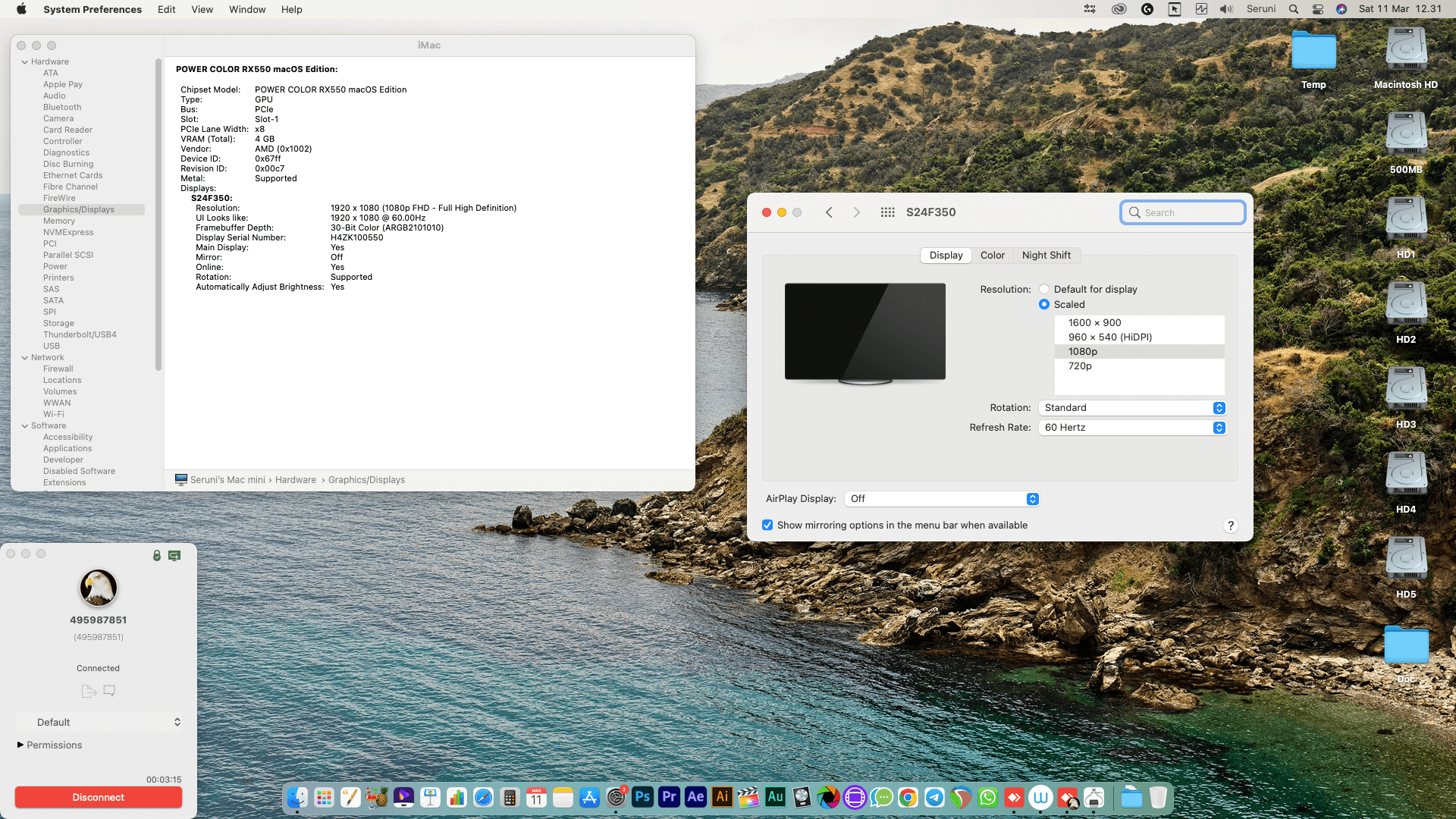
Task: Click the file transfer icon under Connected
Action: pos(89,691)
